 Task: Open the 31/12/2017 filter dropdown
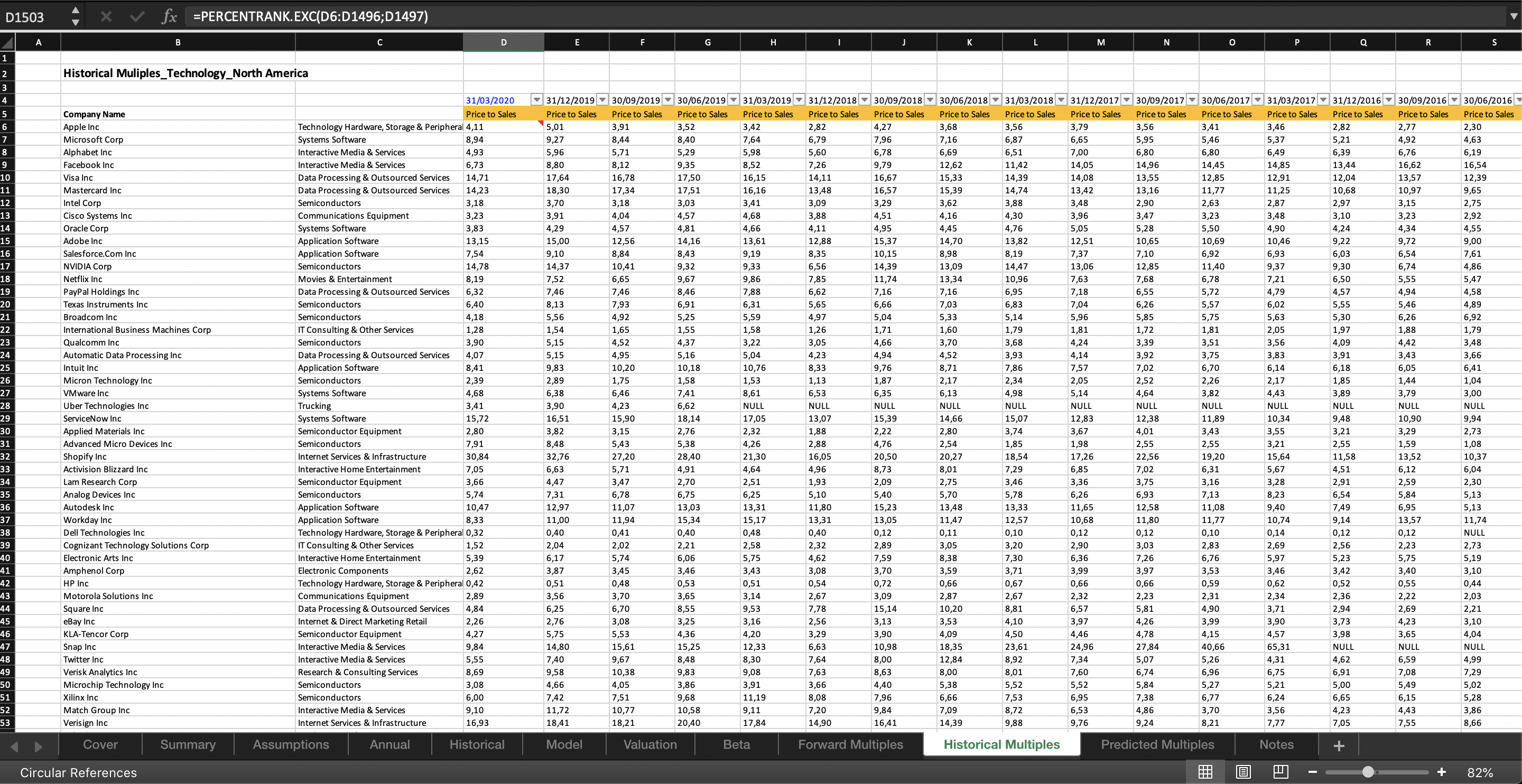pyautogui.click(x=1127, y=100)
